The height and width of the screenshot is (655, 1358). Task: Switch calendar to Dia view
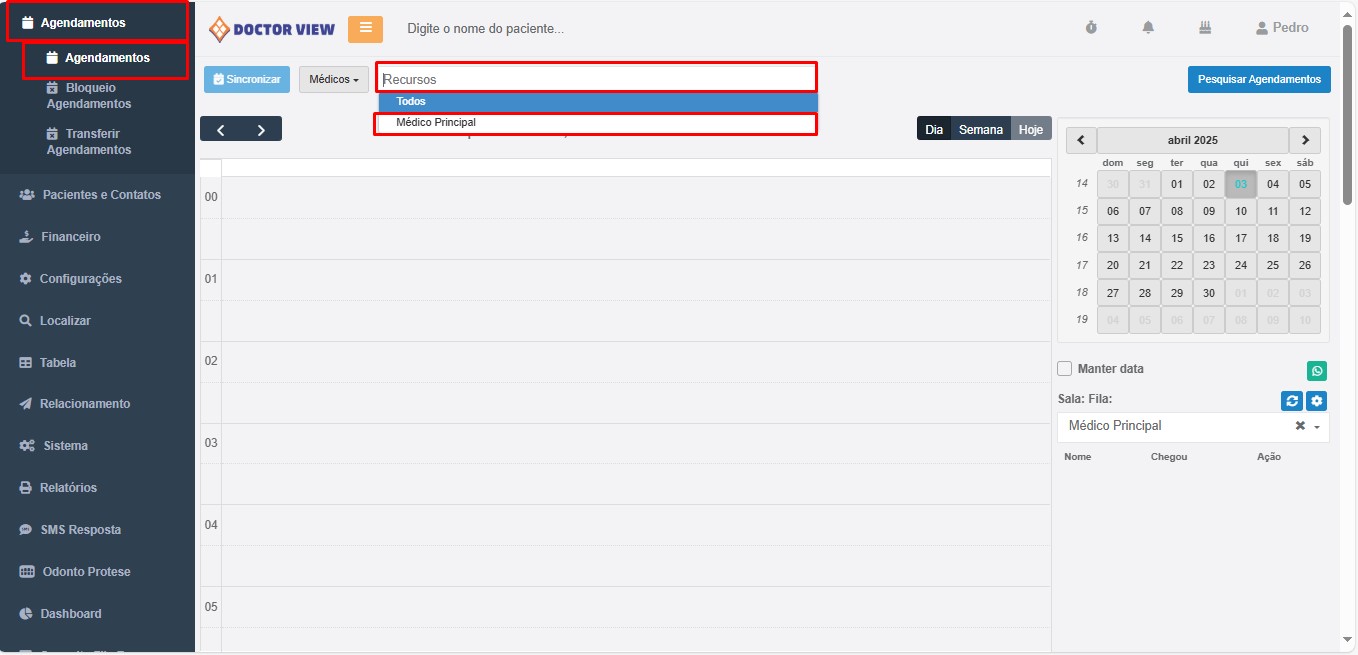tap(934, 129)
